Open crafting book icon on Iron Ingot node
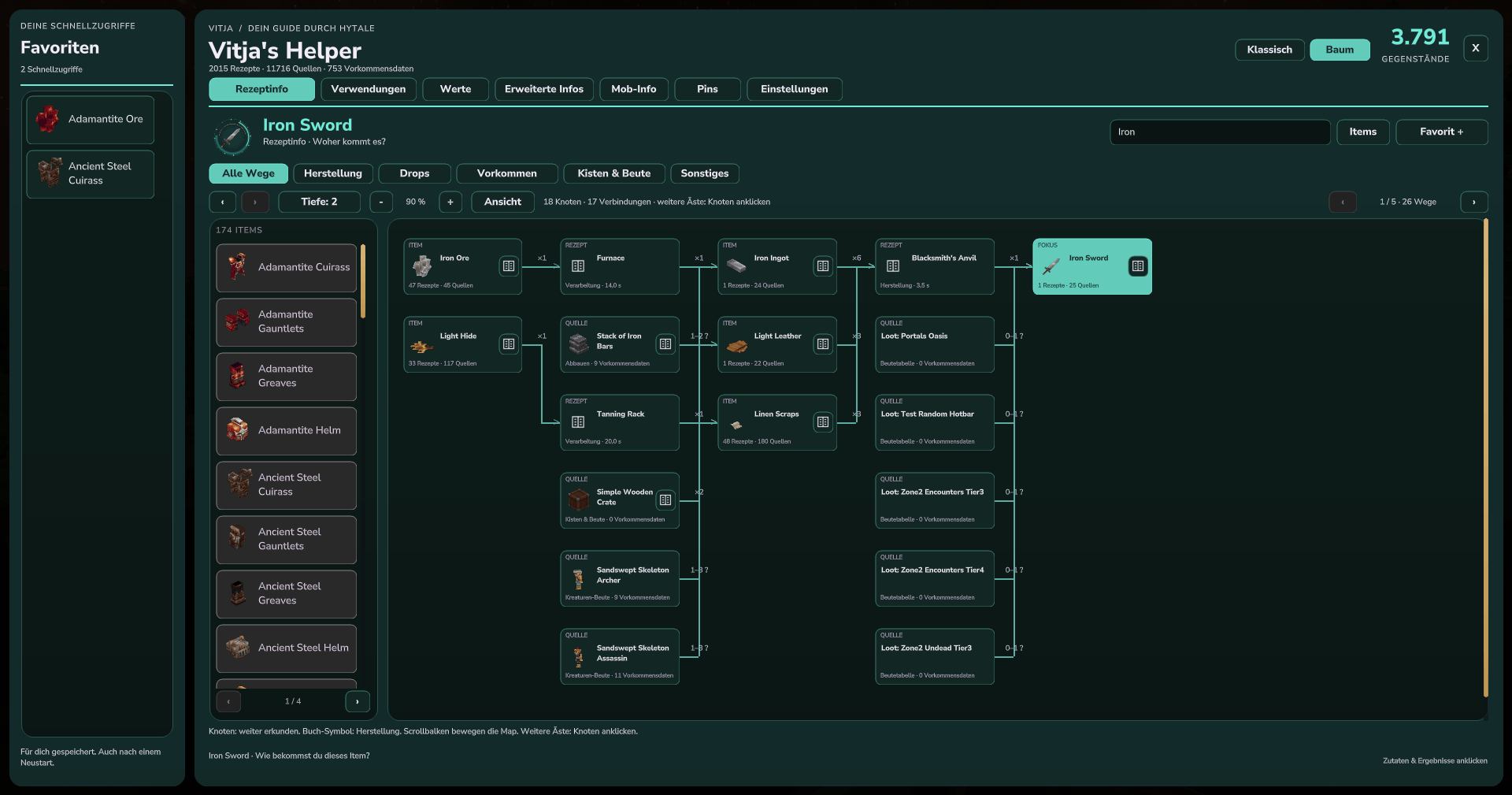The image size is (1512, 795). (x=823, y=266)
